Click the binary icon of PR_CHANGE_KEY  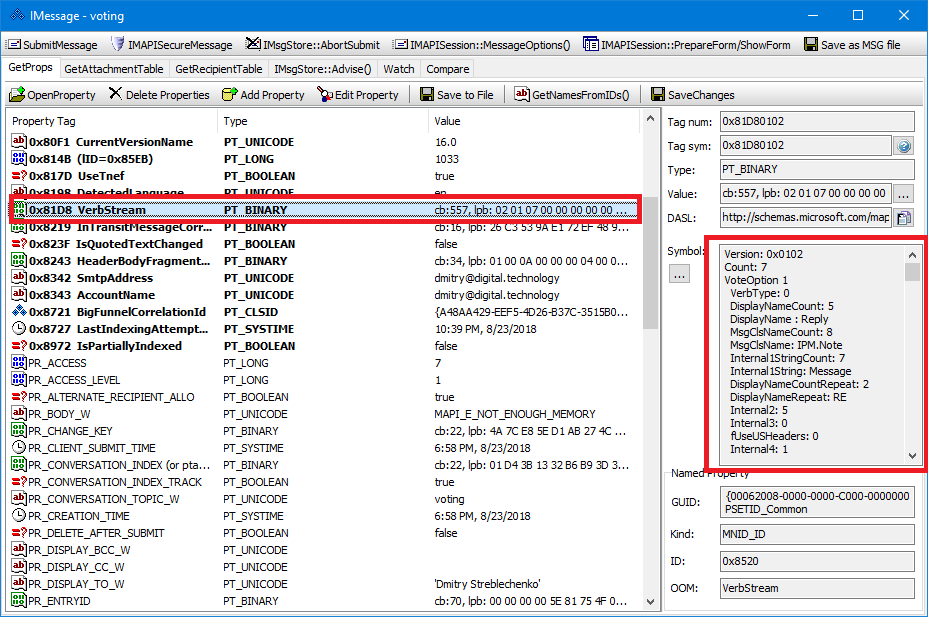[19, 431]
